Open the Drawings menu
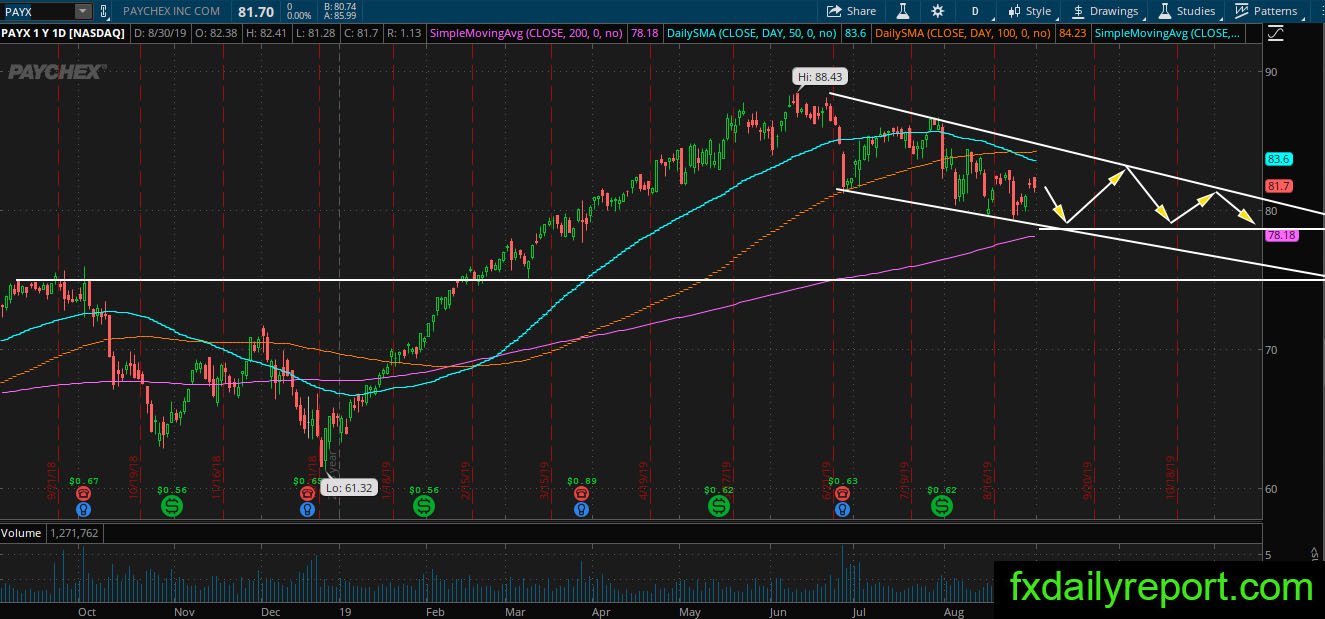The width and height of the screenshot is (1325, 619). [1105, 11]
